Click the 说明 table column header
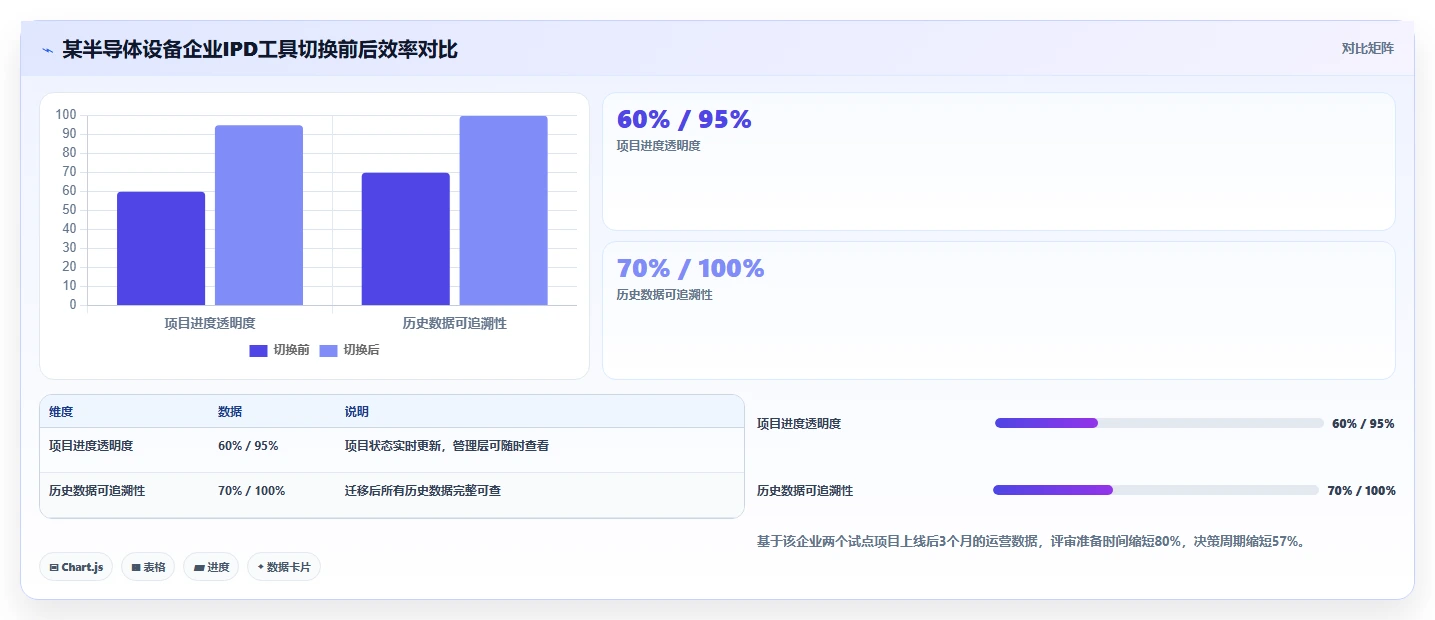This screenshot has width=1435, height=620. tap(357, 412)
